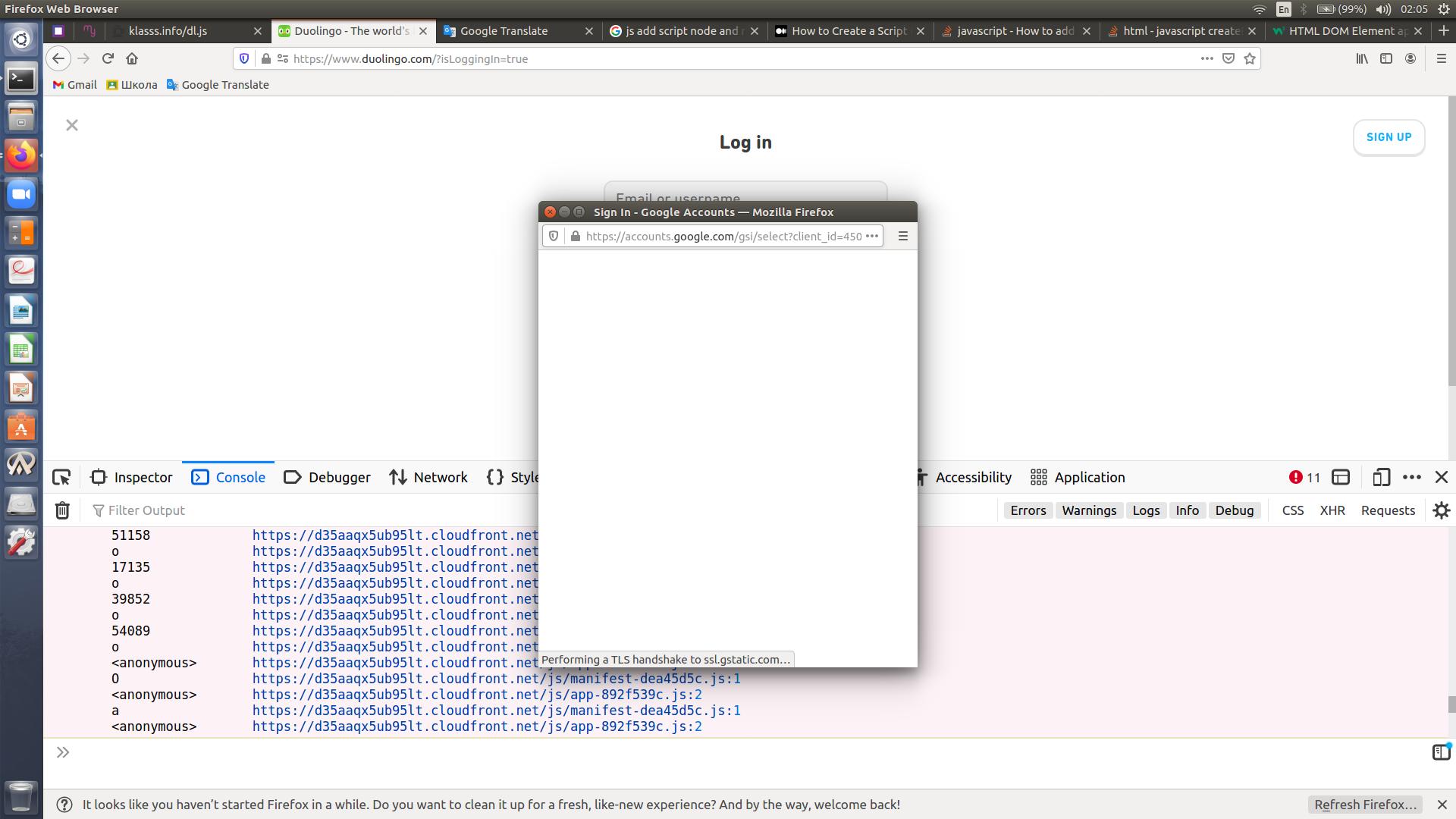Screen dimensions: 1456x819
Task: Reload the current Duolingo page
Action: [108, 58]
